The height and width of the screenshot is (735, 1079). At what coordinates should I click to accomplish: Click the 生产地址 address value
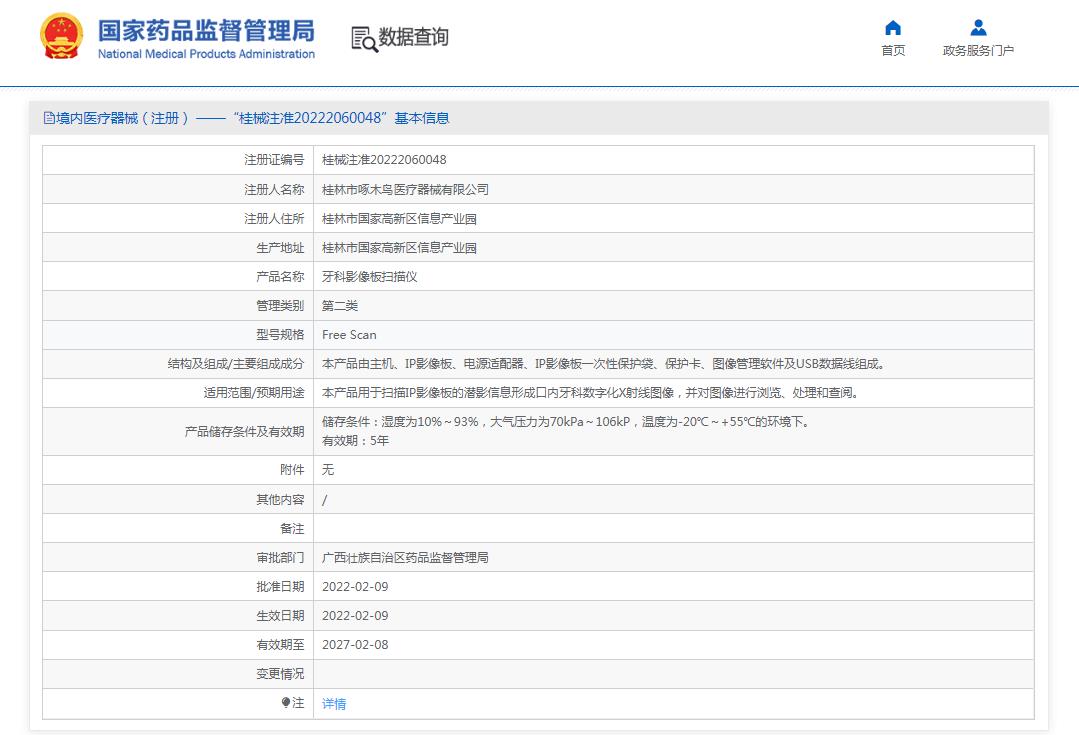coord(399,248)
